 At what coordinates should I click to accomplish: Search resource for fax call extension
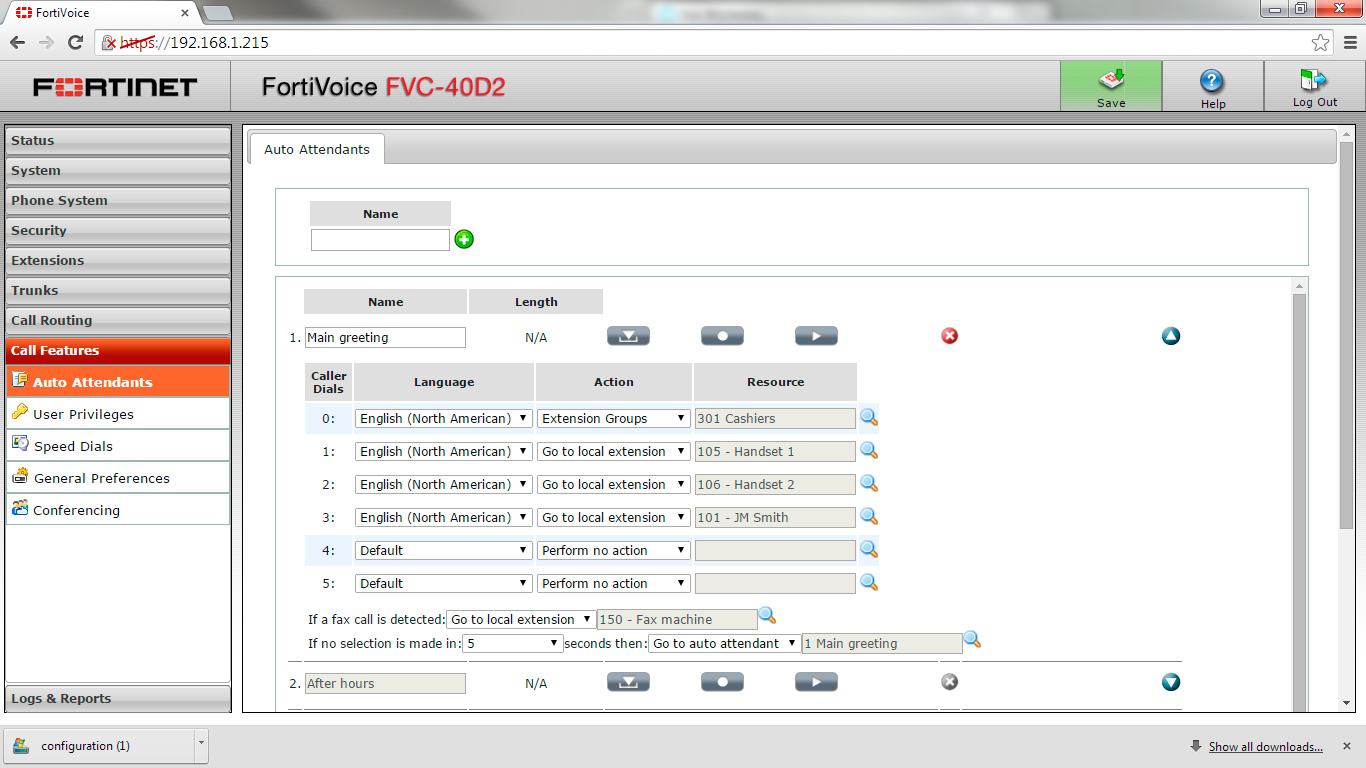[x=767, y=615]
